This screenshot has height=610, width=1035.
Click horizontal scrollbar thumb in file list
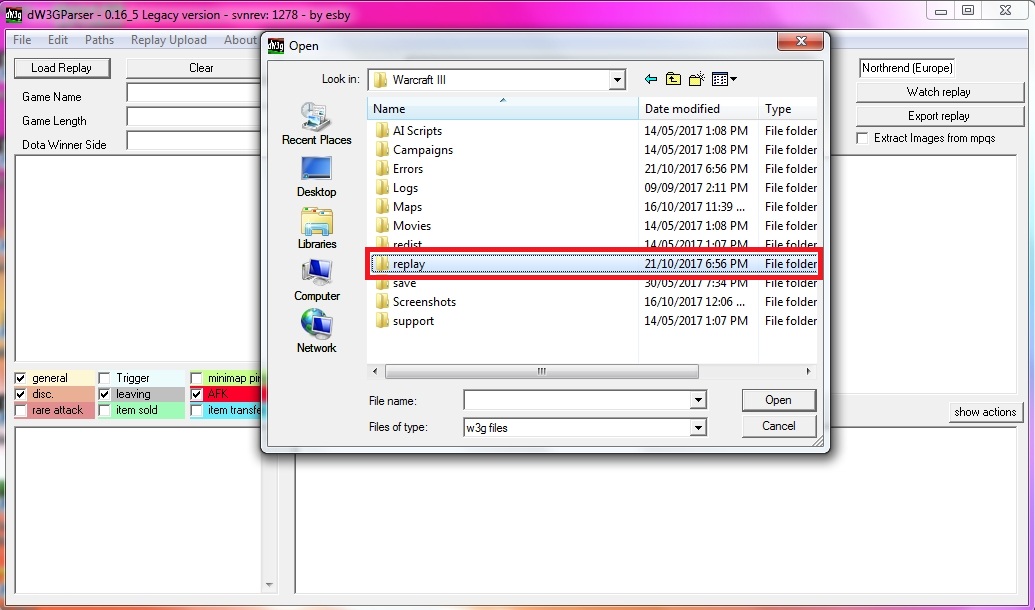tap(541, 372)
